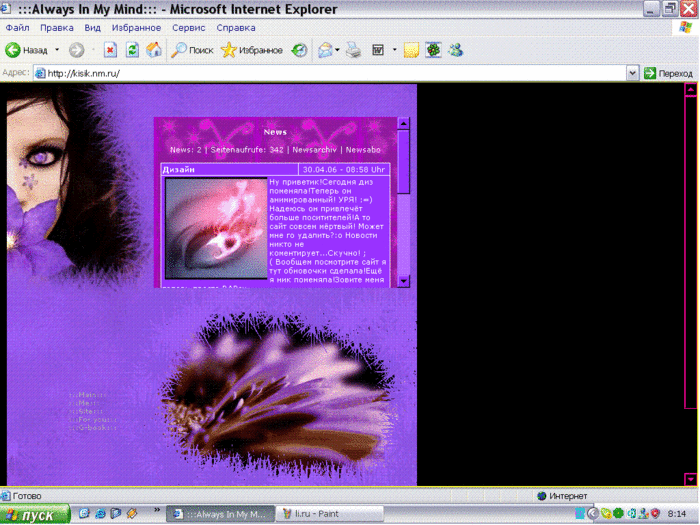This screenshot has width=700, height=525.
Task: Click the 'Seitenaufrufe: 342' text
Action: (x=247, y=150)
